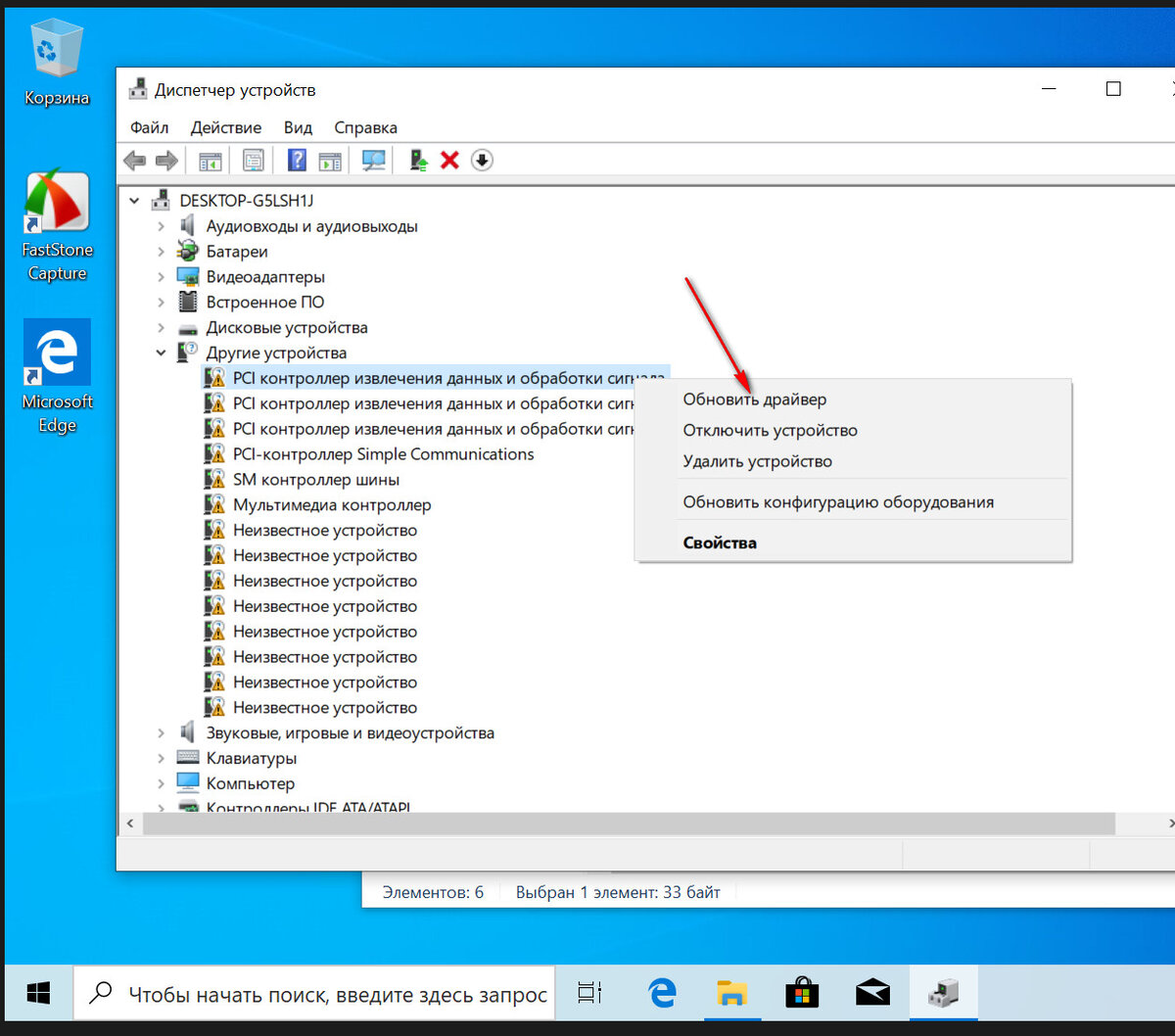Click the blue question mark Help icon
Image resolution: width=1175 pixels, height=1036 pixels.
click(297, 161)
